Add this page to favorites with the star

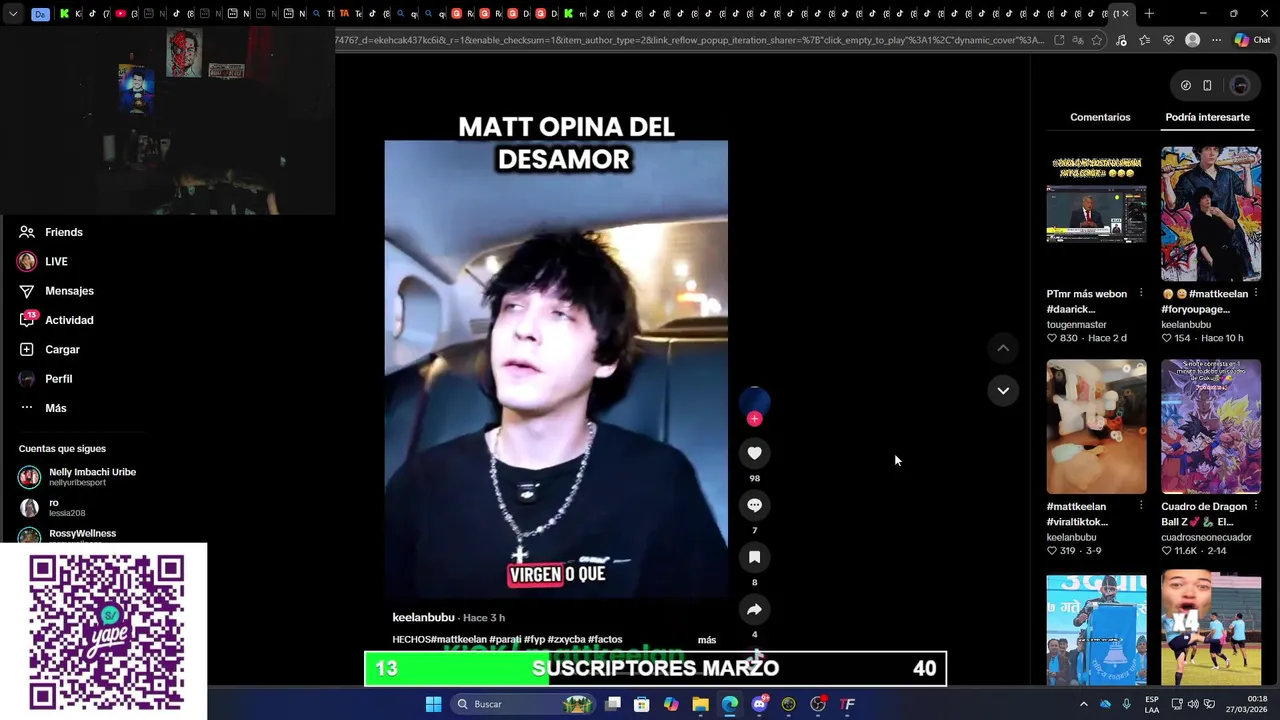pyautogui.click(x=1097, y=40)
